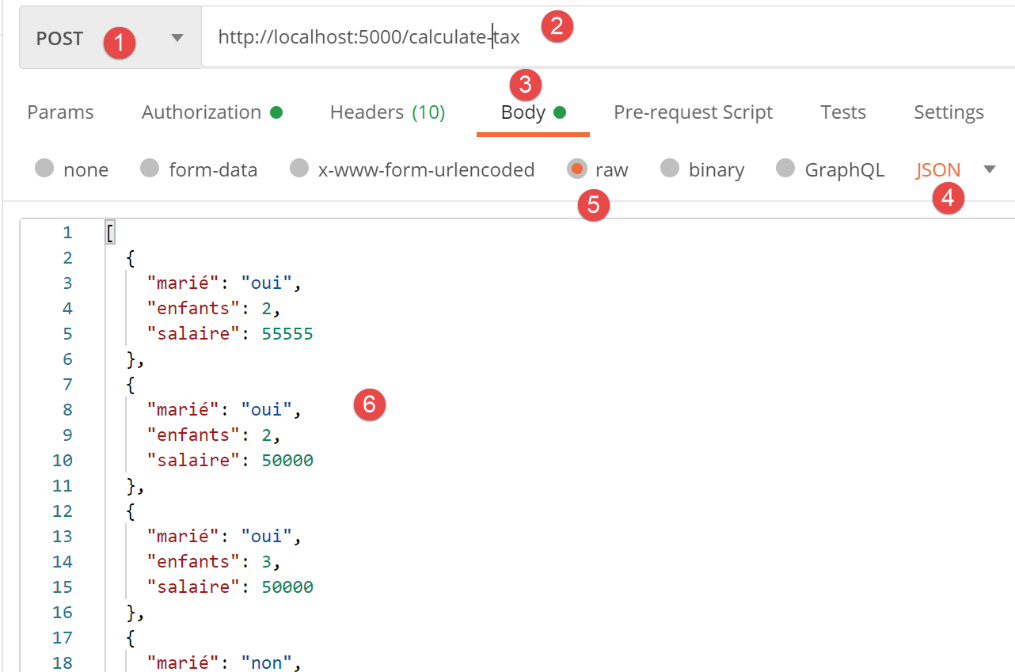
Task: Select the raw body radio button
Action: [x=577, y=169]
